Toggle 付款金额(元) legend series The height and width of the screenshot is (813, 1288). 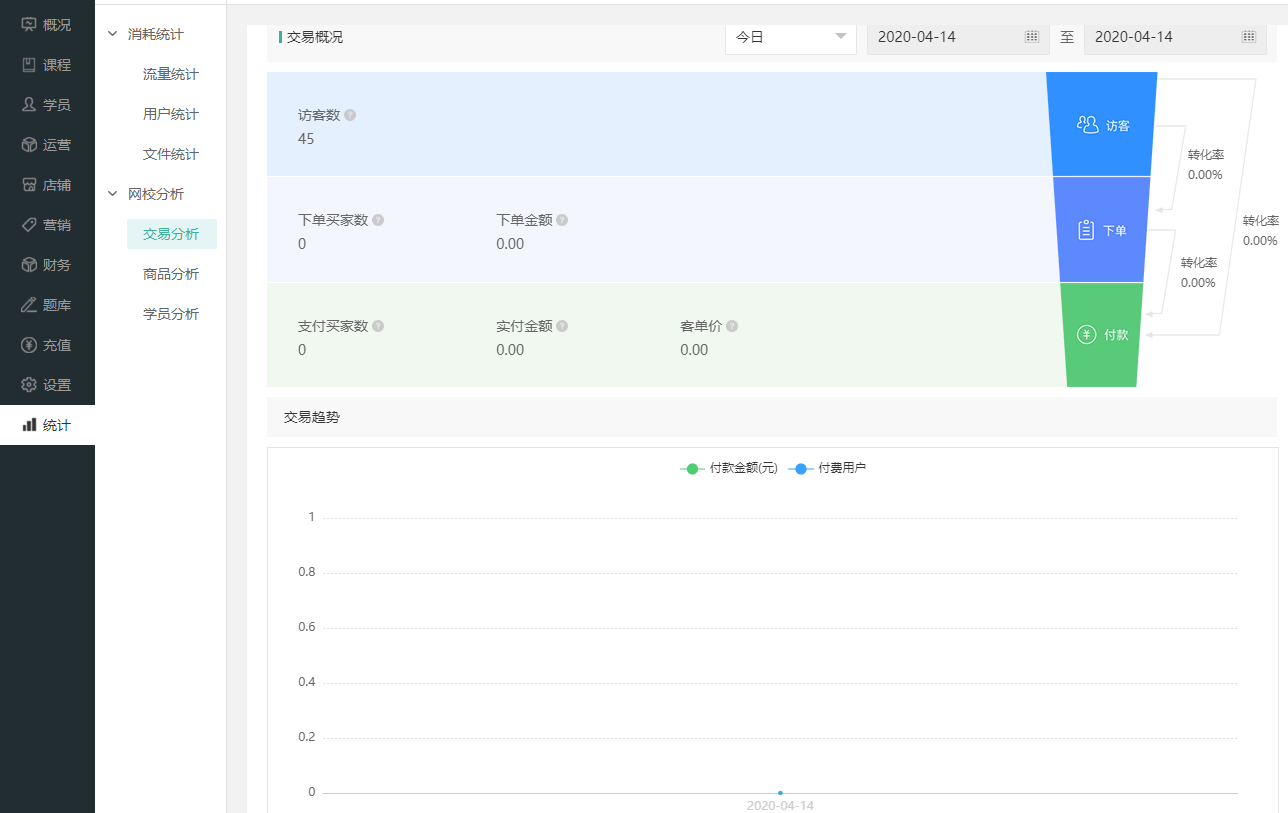coord(729,468)
